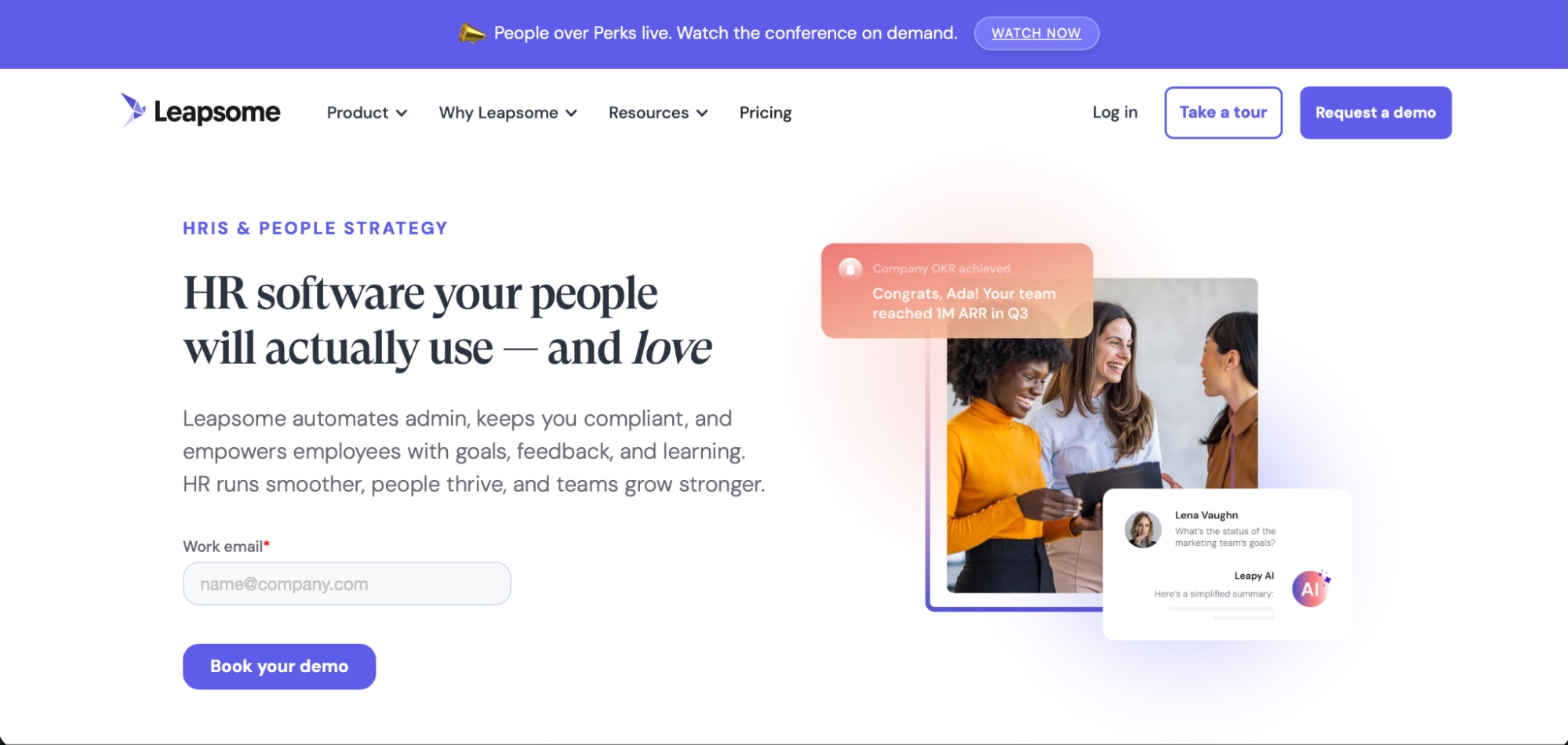
Task: Click the Request a demo button
Action: tap(1376, 113)
